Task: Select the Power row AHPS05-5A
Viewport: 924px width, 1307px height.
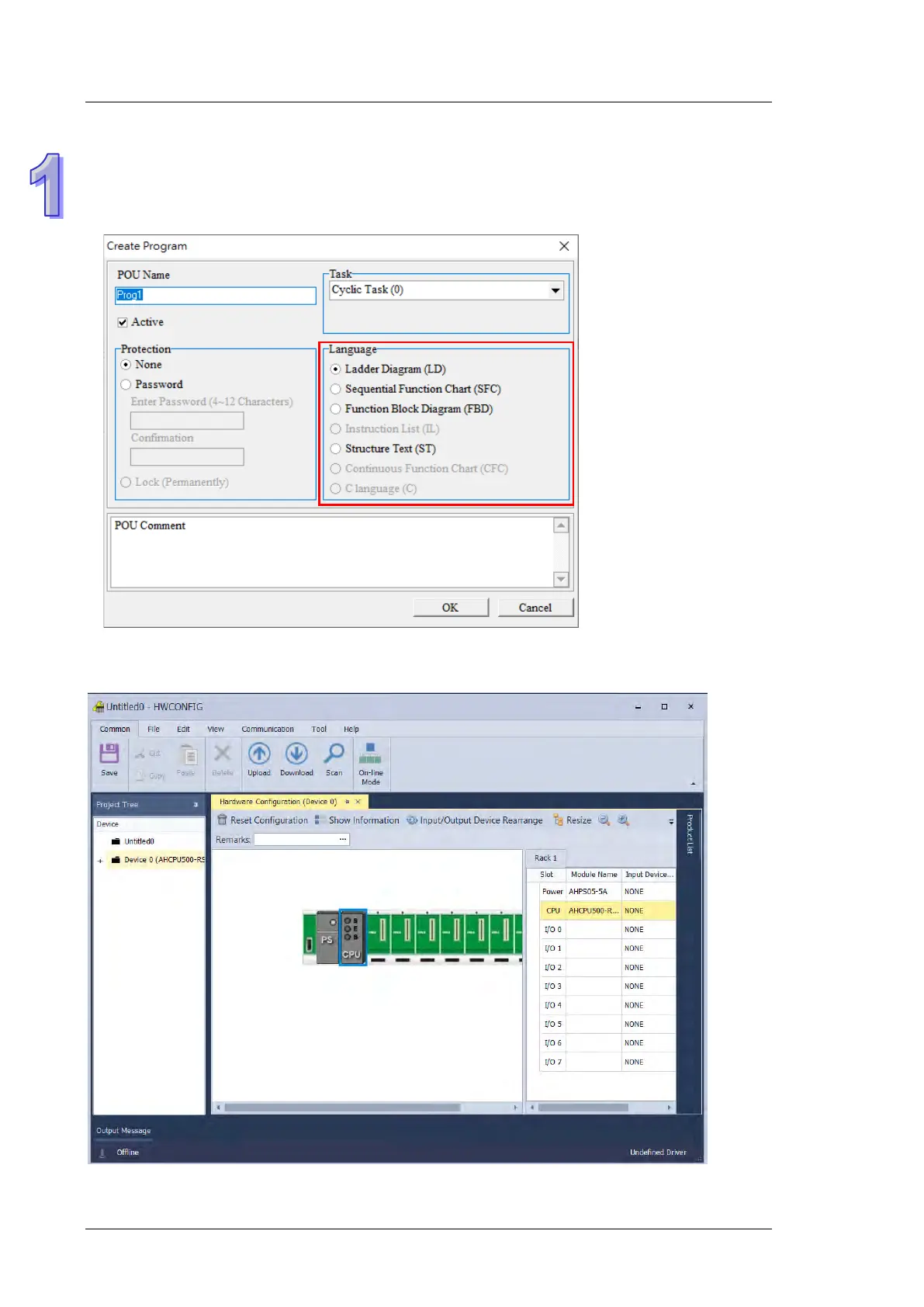Action: pos(607,892)
